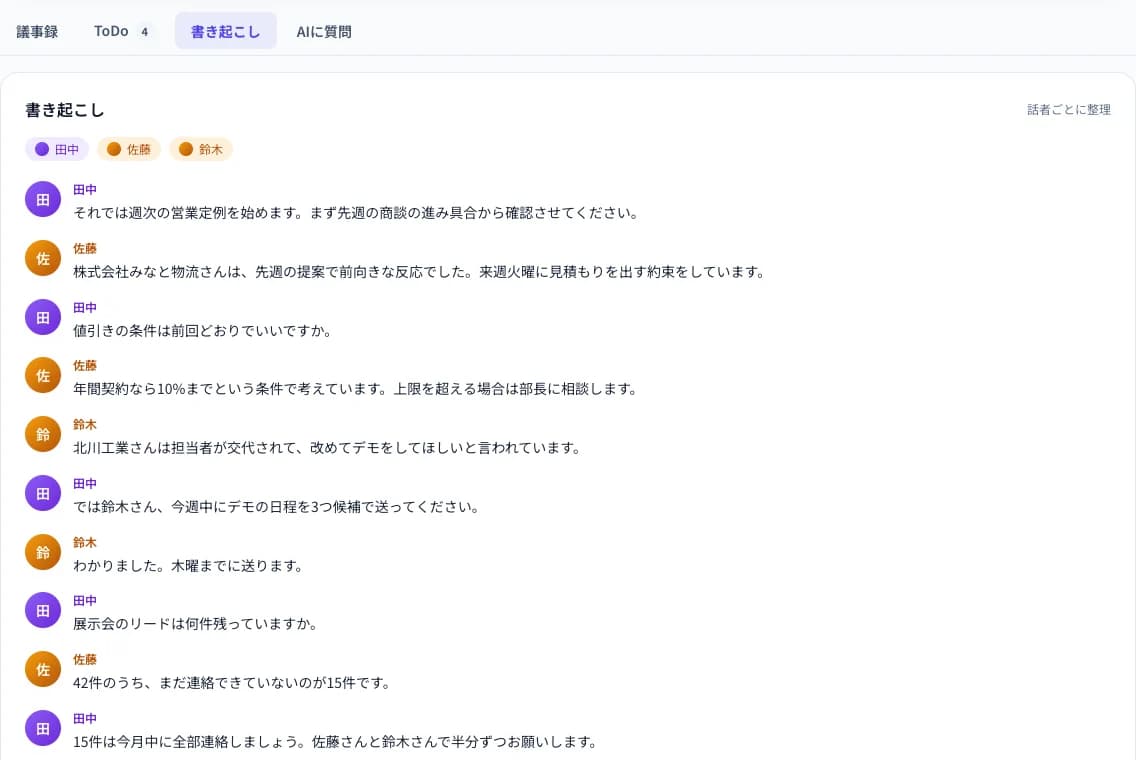Select text 値引きの条件は前回どおりでいいですか

point(202,331)
